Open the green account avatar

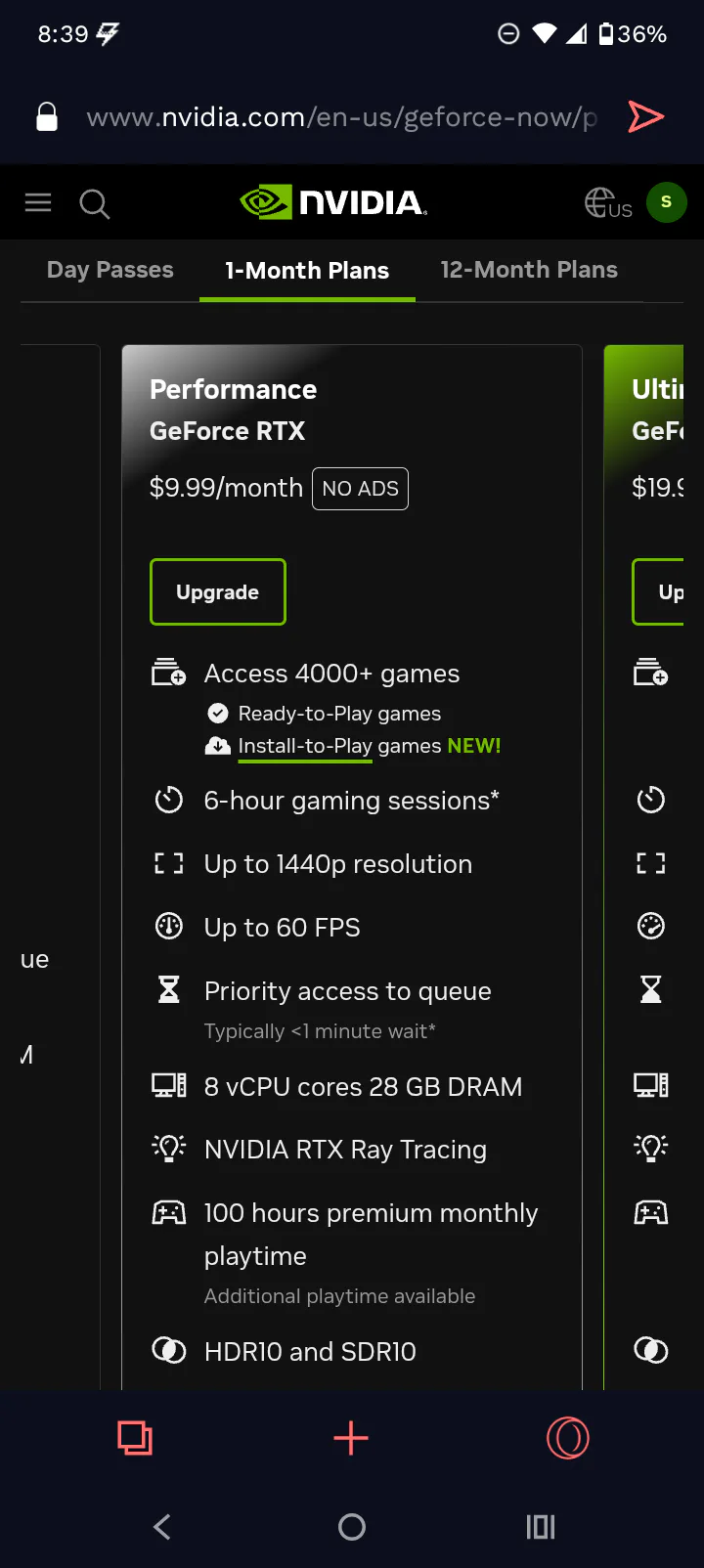[666, 202]
